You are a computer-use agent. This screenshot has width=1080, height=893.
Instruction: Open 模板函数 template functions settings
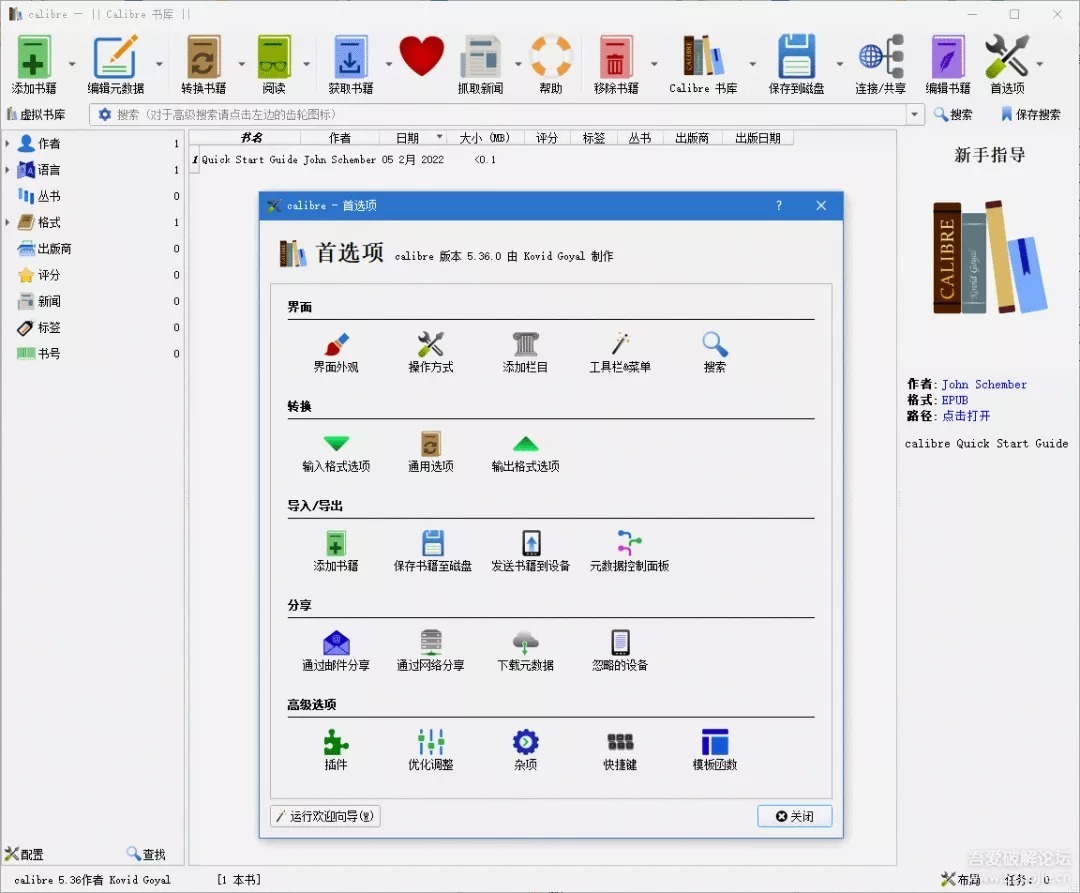pyautogui.click(x=715, y=750)
